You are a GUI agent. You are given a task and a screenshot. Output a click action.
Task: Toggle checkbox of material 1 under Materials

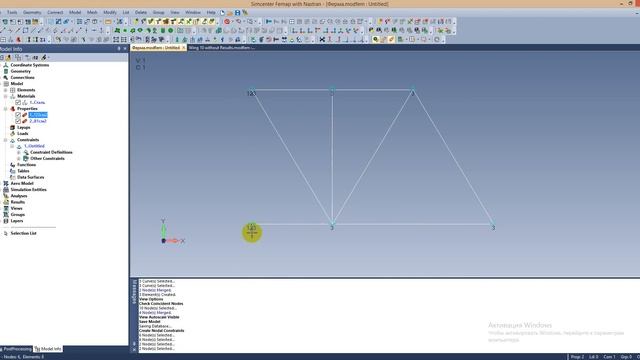pos(18,102)
